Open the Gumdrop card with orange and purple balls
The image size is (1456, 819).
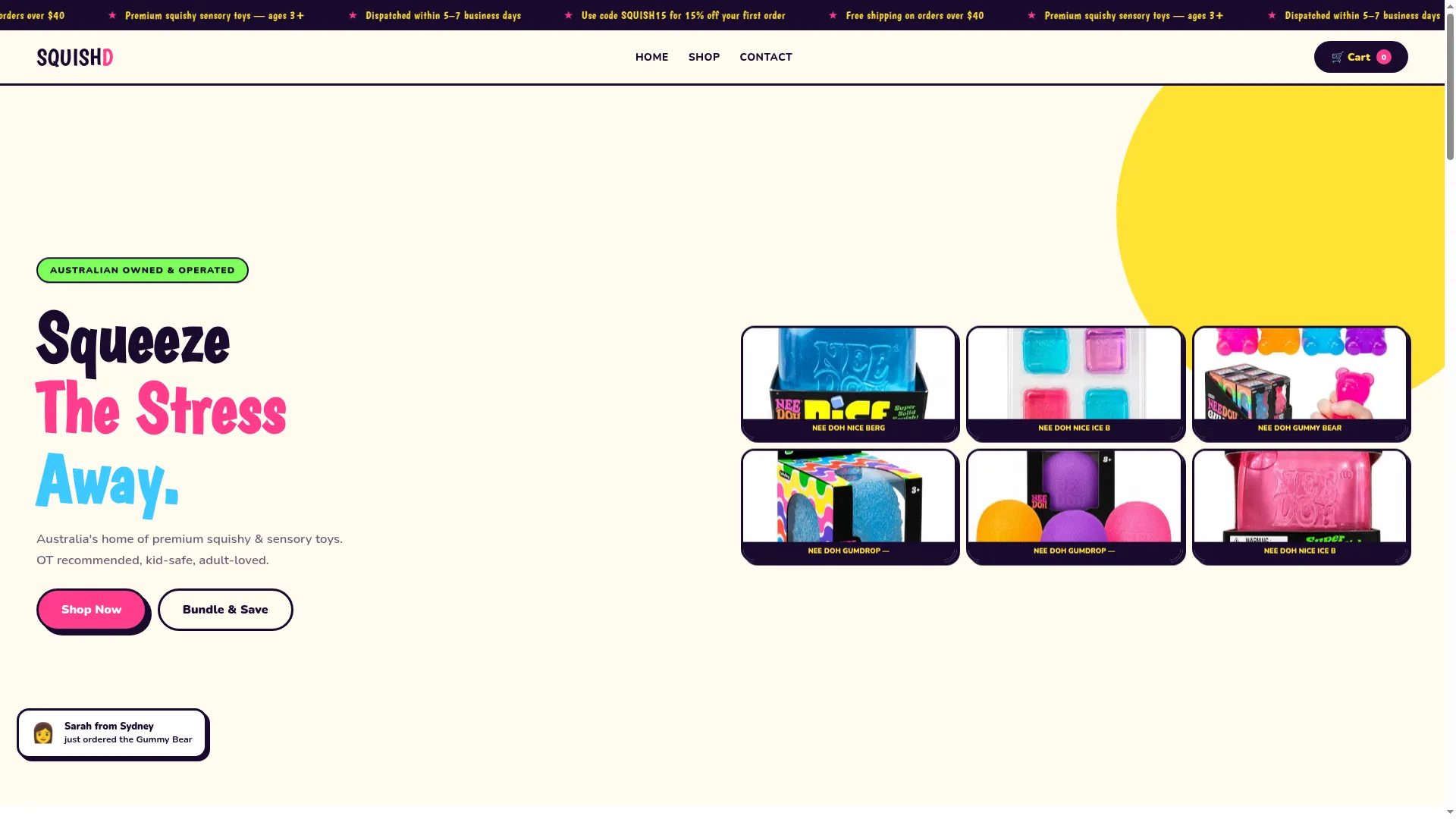click(x=1075, y=506)
